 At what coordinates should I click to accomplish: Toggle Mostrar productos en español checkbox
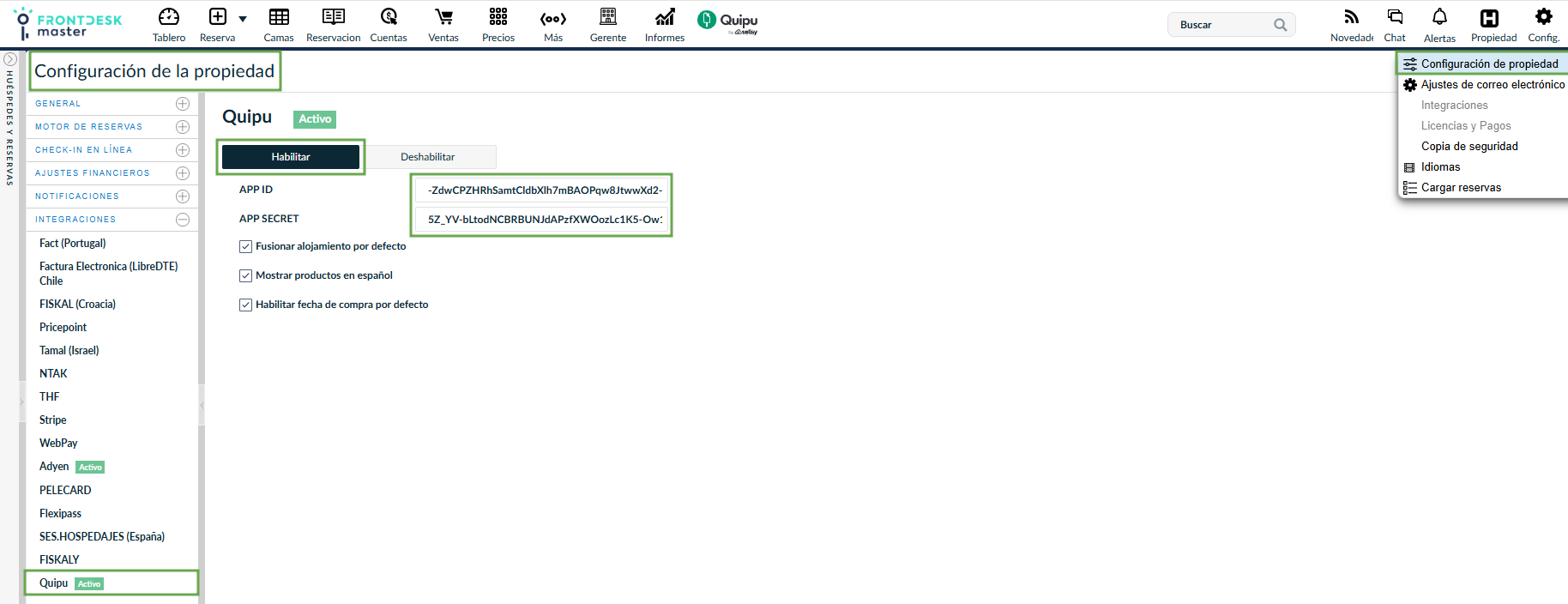245,275
